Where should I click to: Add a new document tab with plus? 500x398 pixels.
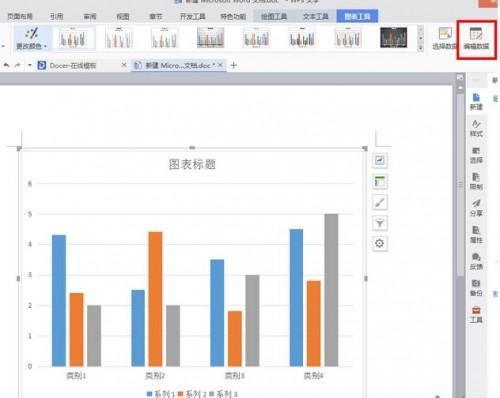[234, 65]
